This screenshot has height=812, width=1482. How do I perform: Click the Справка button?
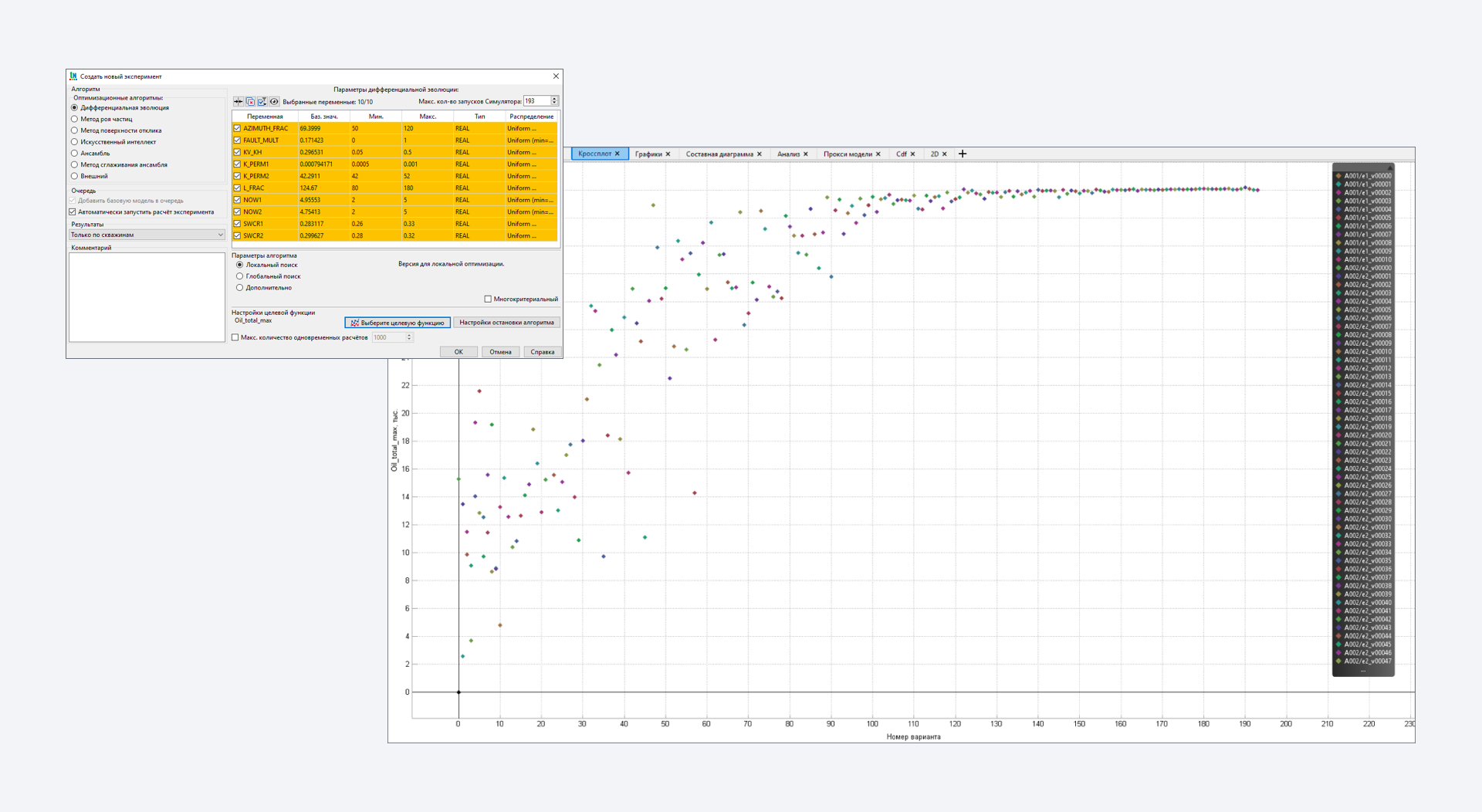point(543,352)
